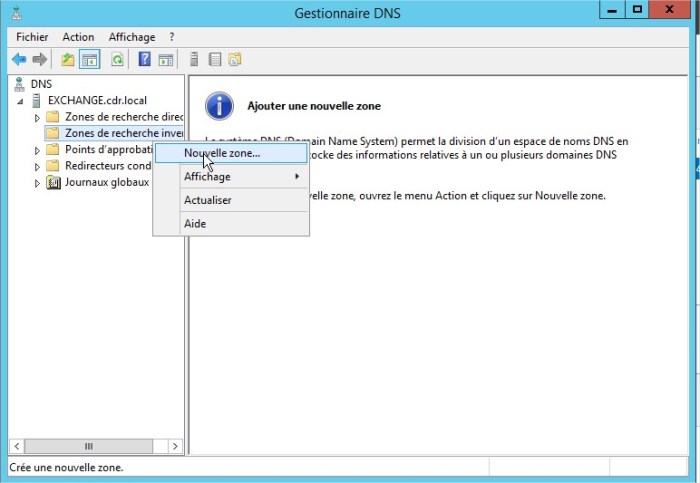Viewport: 700px width, 483px height.
Task: Click the status bar text Crée une nouvelle zone
Action: tap(66, 467)
